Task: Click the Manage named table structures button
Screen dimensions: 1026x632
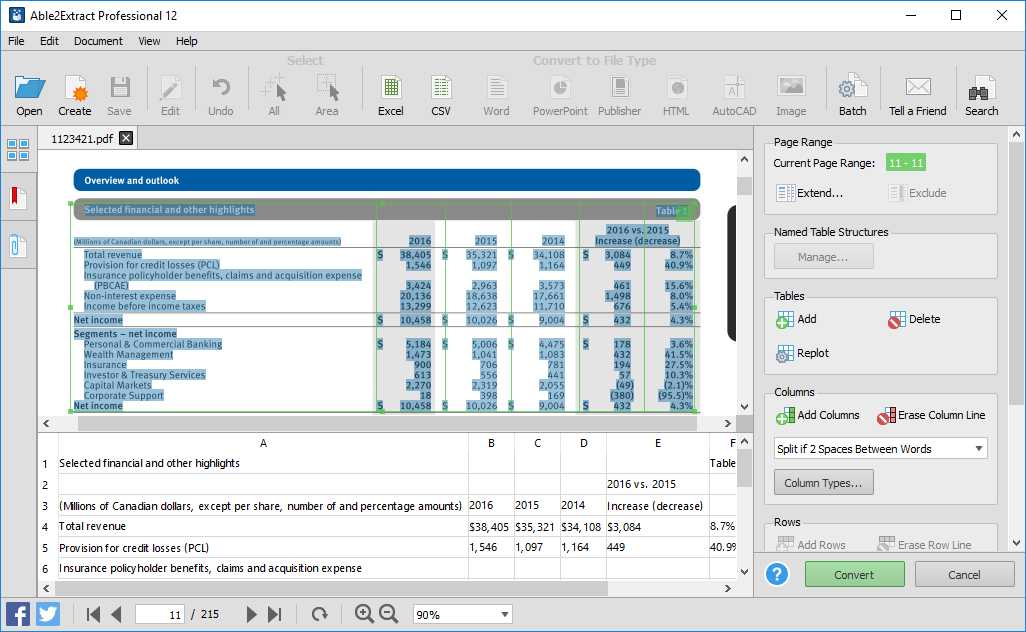Action: coord(823,257)
